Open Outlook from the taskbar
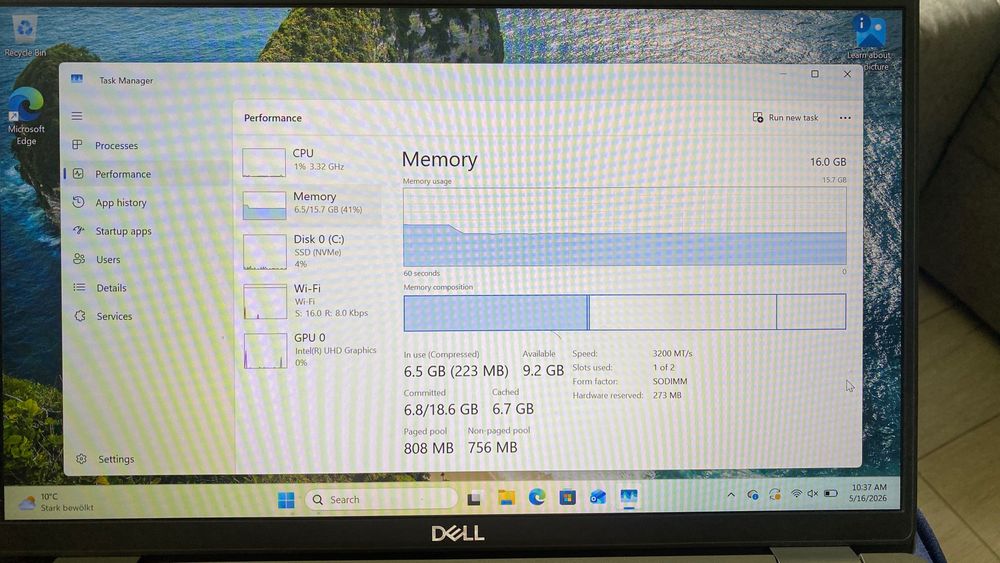The image size is (1000, 563). 598,497
